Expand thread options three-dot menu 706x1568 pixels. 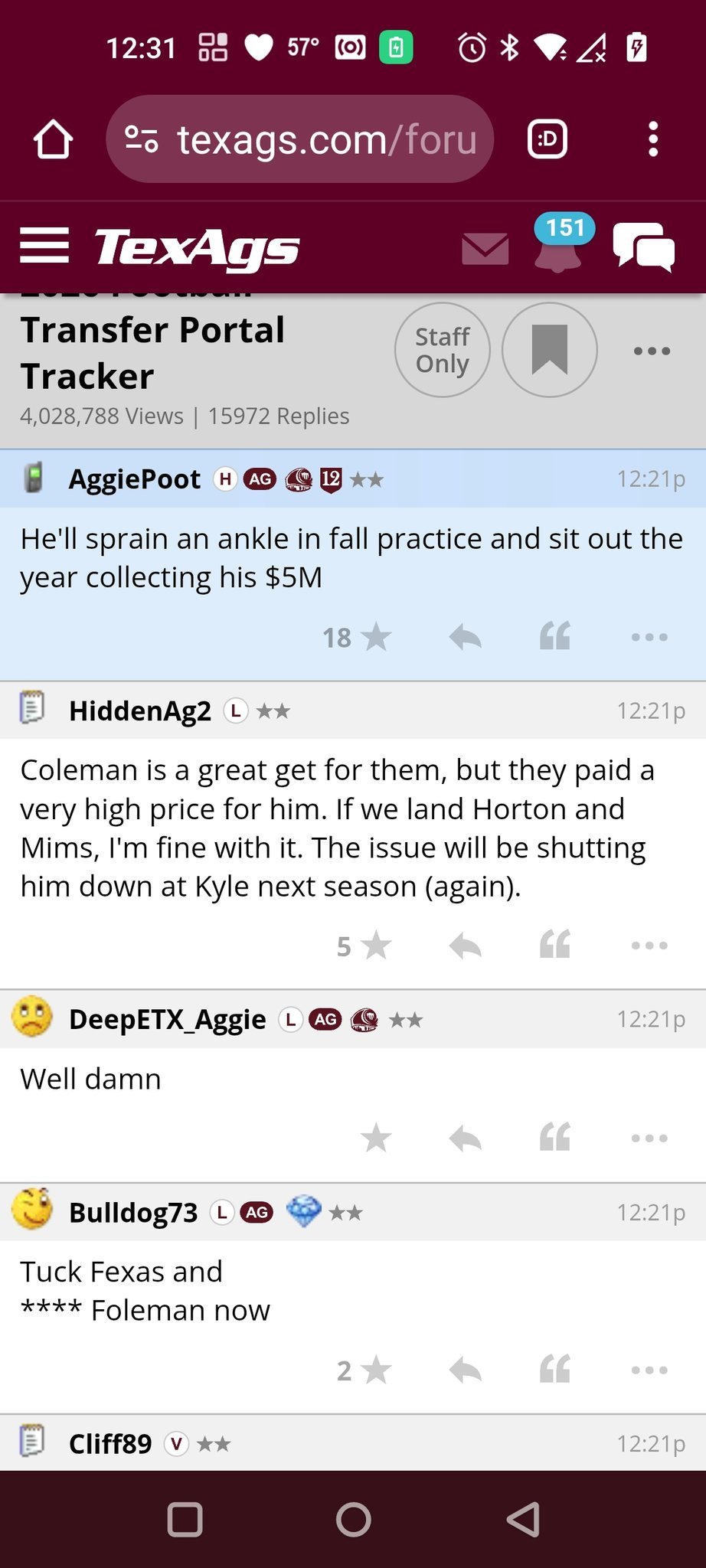pyautogui.click(x=652, y=351)
